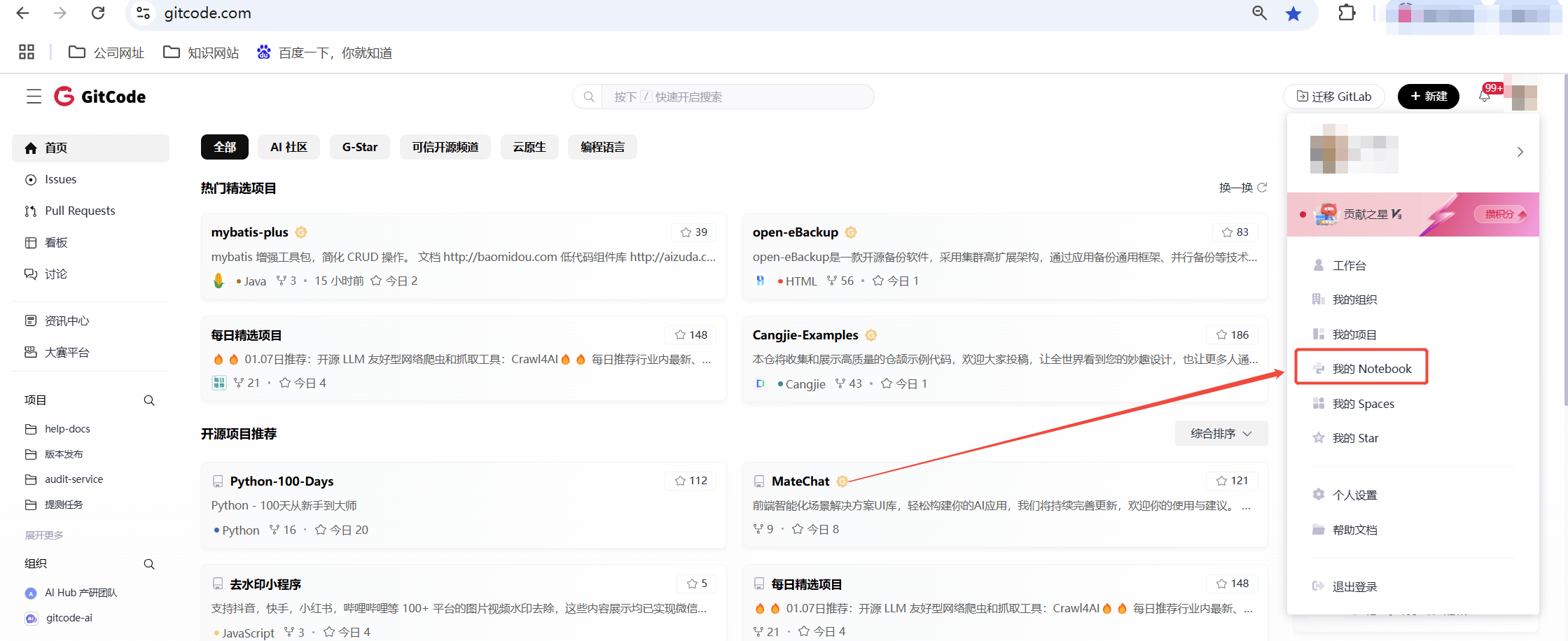Click the 迁移 GitLab button
Image resolution: width=1568 pixels, height=641 pixels.
click(1333, 97)
